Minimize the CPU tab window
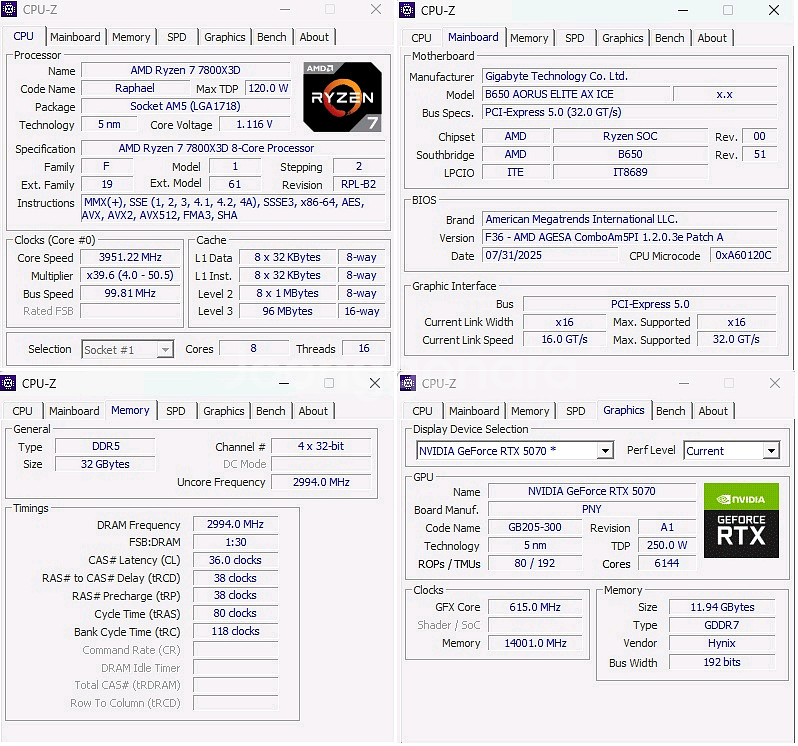The height and width of the screenshot is (746, 798). [285, 10]
